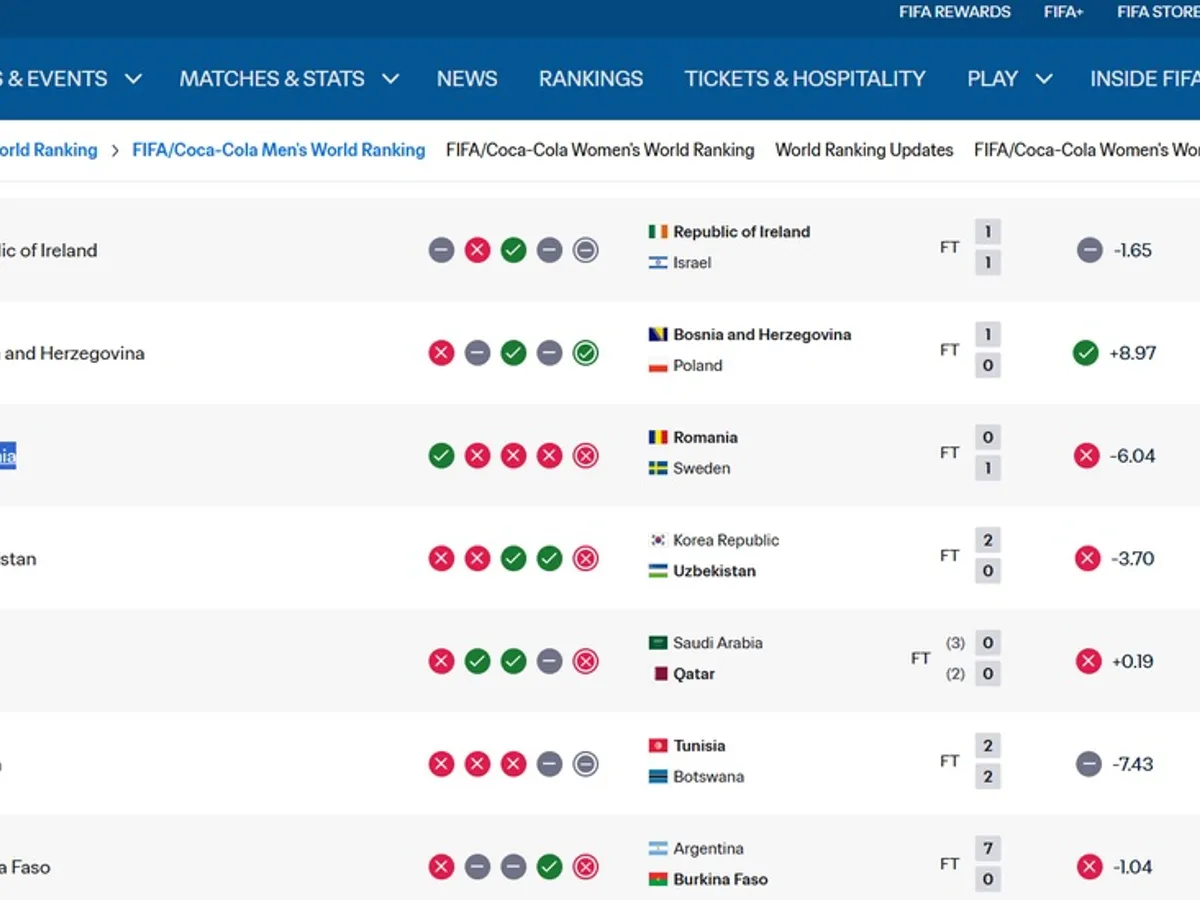The image size is (1200, 900).
Task: Click the Botswana team name
Action: [709, 777]
